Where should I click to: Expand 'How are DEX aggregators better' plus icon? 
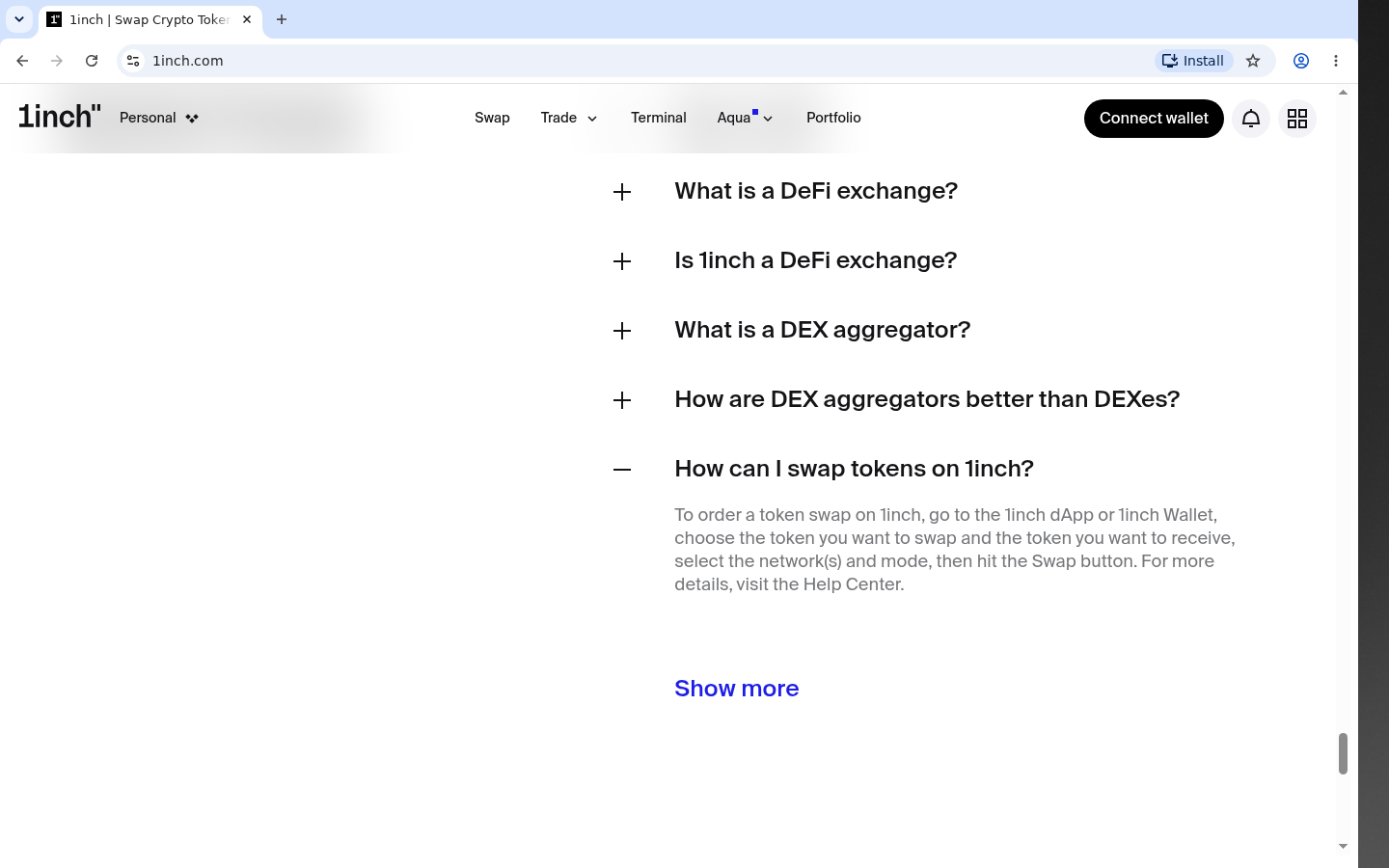(x=622, y=400)
